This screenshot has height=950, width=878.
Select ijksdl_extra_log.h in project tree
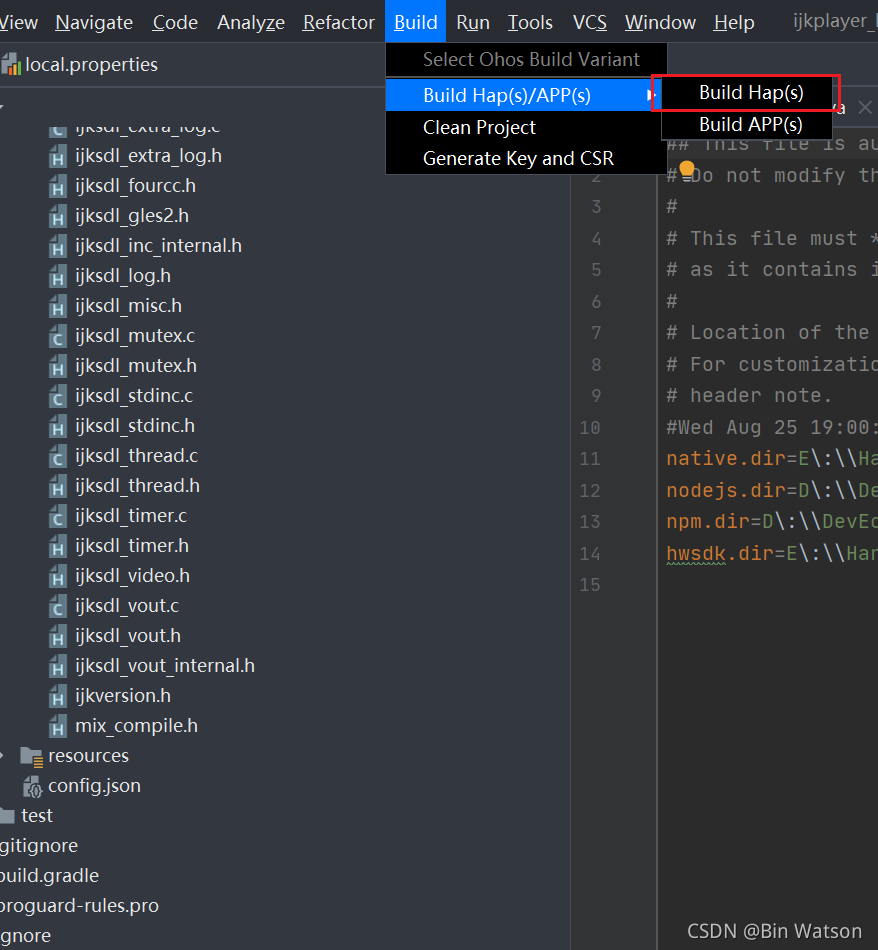pyautogui.click(x=148, y=156)
